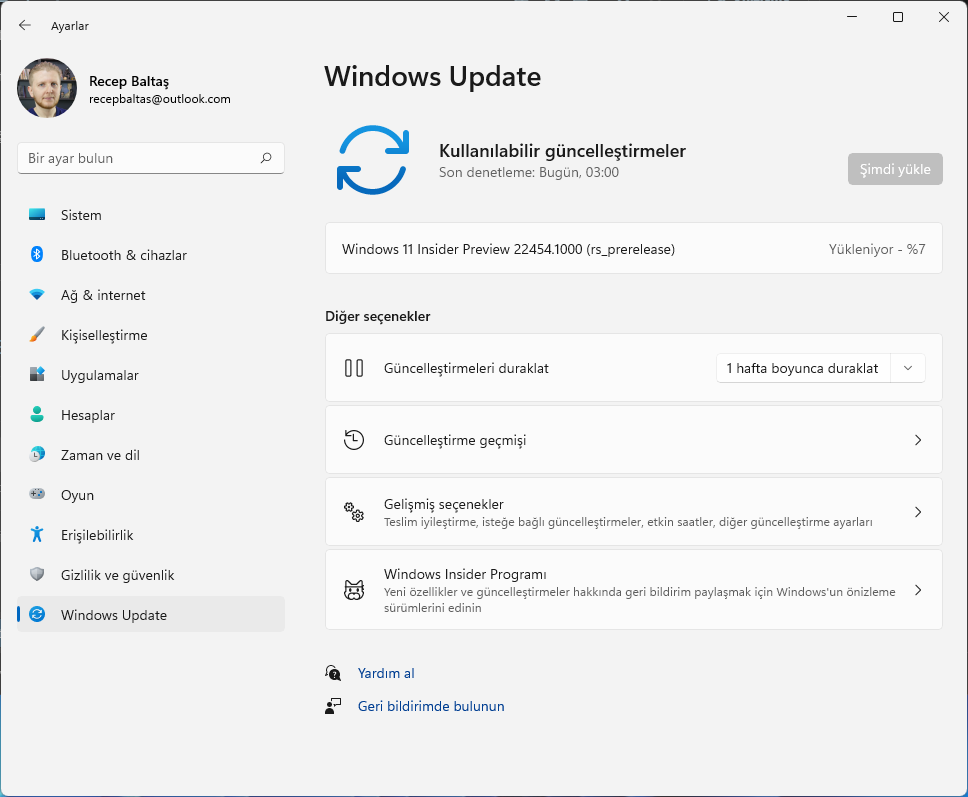Click the back arrow in Ayarlar
The width and height of the screenshot is (968, 797).
[x=25, y=25]
